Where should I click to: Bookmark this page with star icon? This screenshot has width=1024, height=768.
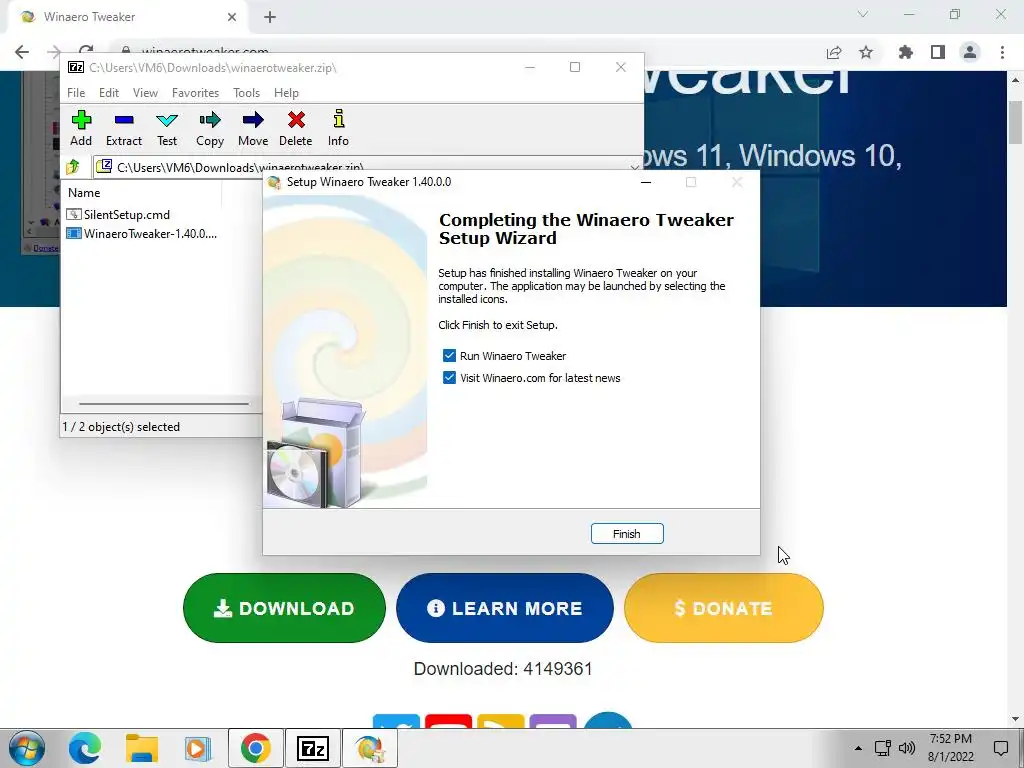(x=866, y=52)
